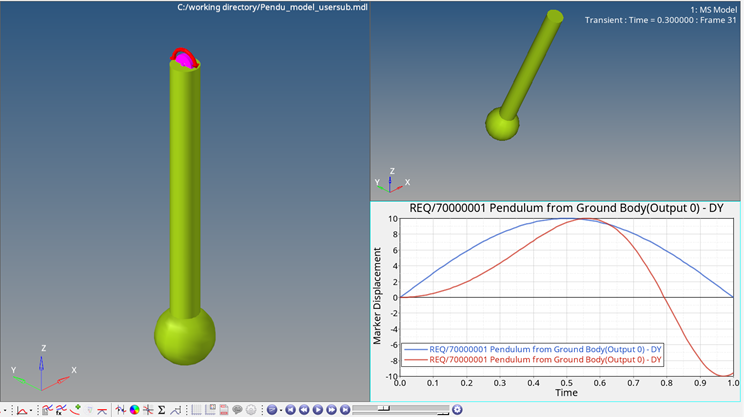Viewport: 744px width, 417px height.
Task: Jump to last animation frame
Action: [x=345, y=410]
